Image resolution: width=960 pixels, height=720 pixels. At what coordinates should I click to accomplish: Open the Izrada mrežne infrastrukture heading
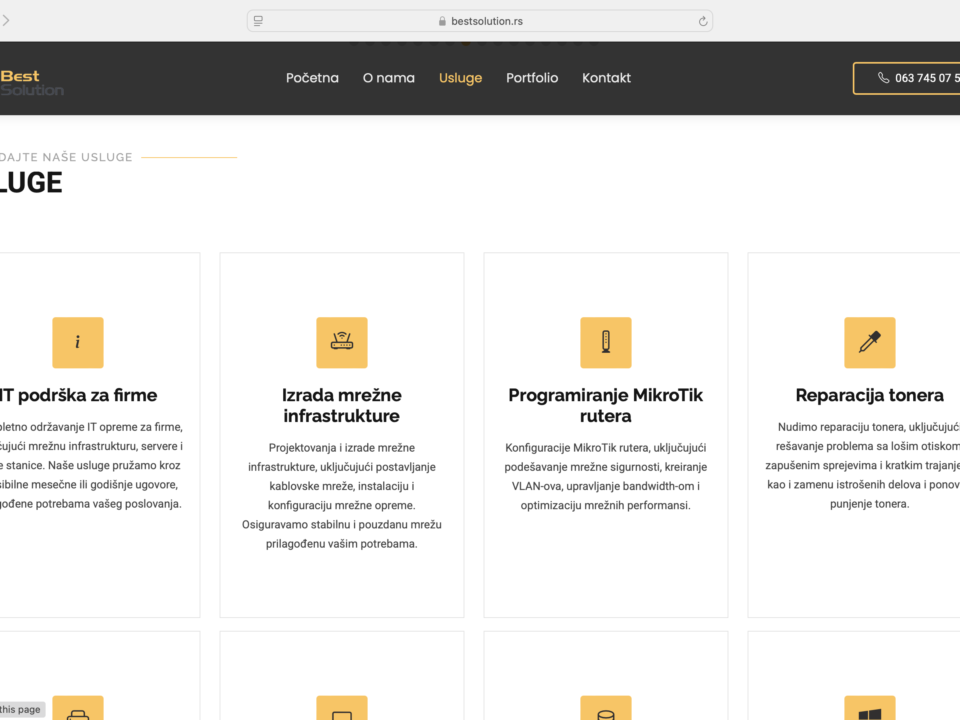click(x=342, y=405)
